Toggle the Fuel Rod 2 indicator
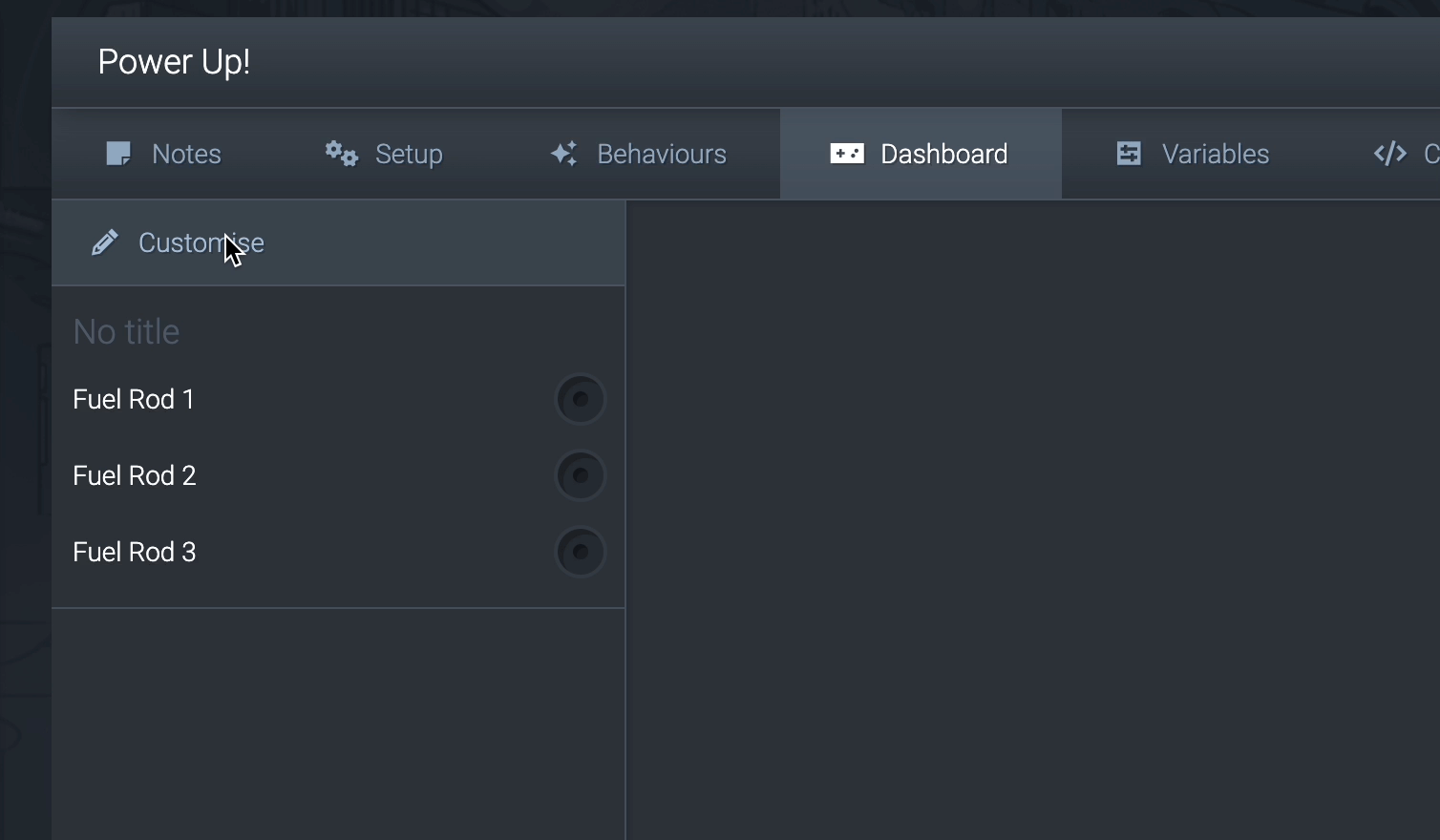Viewport: 1440px width, 840px height. click(580, 475)
